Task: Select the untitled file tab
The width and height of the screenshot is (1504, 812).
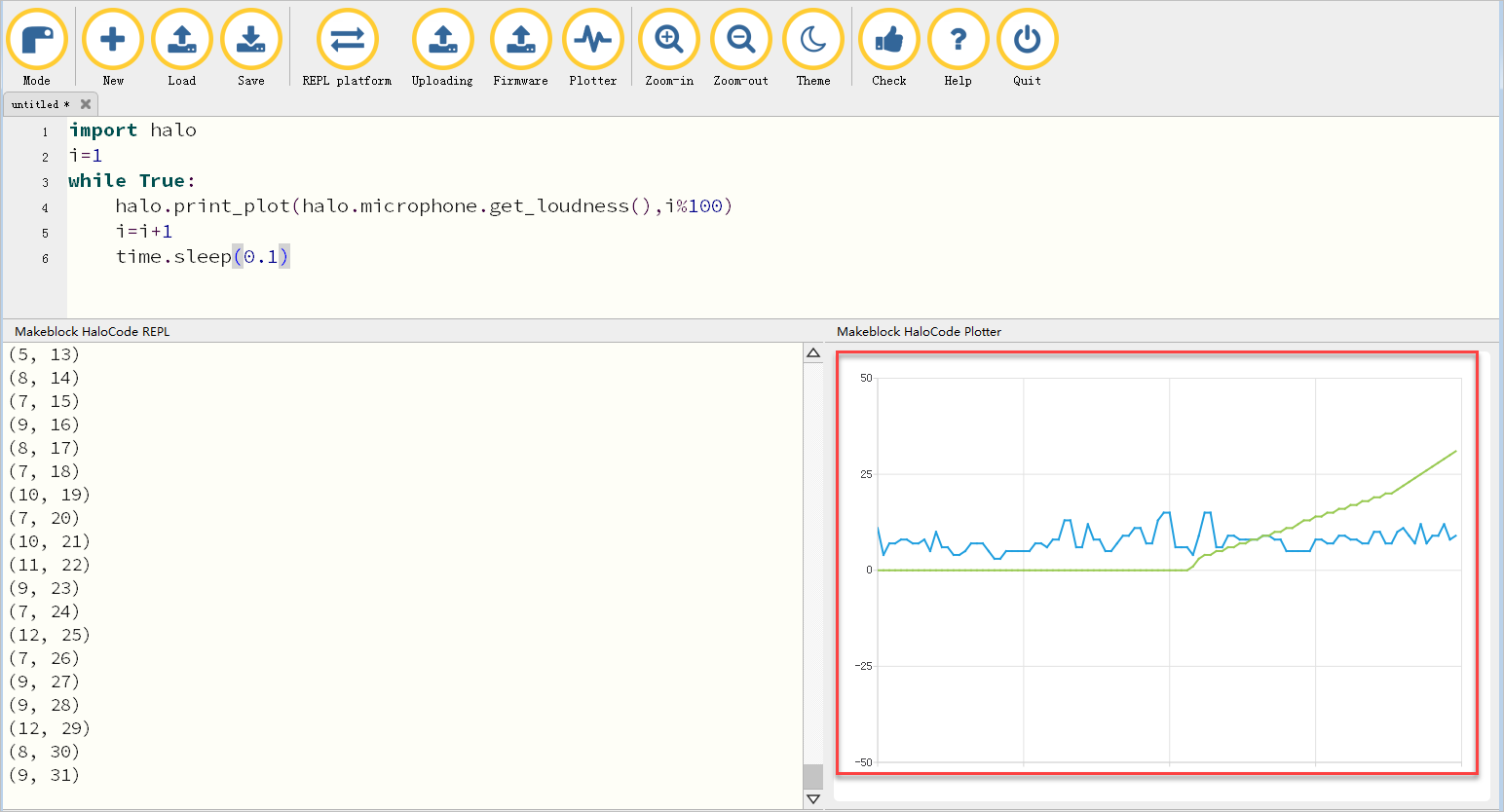Action: click(x=39, y=104)
